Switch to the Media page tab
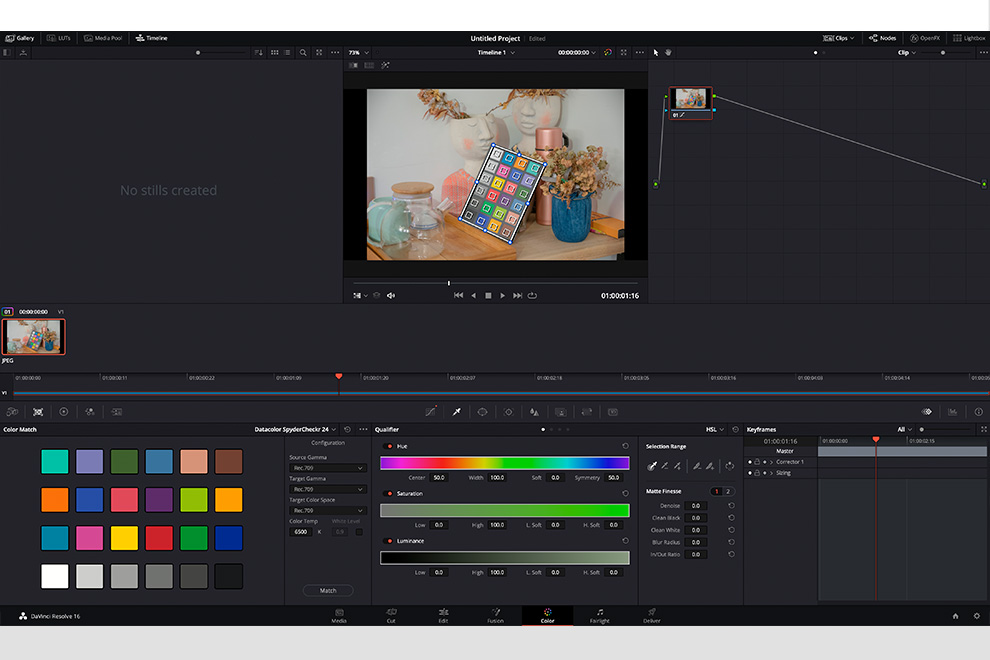990x660 pixels. (339, 616)
